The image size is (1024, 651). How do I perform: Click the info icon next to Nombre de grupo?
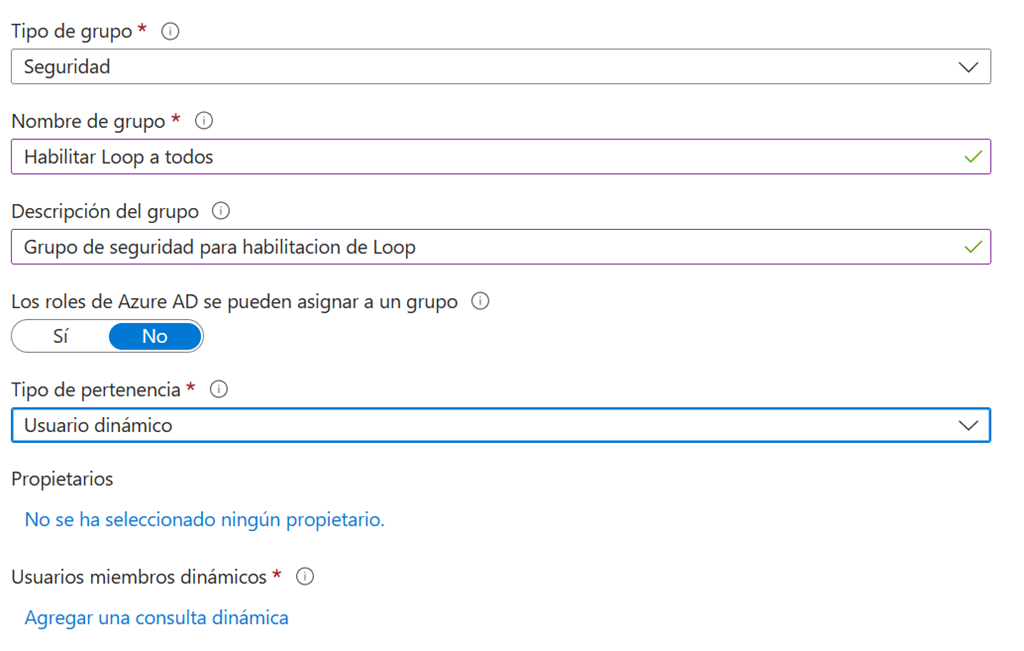[x=204, y=121]
